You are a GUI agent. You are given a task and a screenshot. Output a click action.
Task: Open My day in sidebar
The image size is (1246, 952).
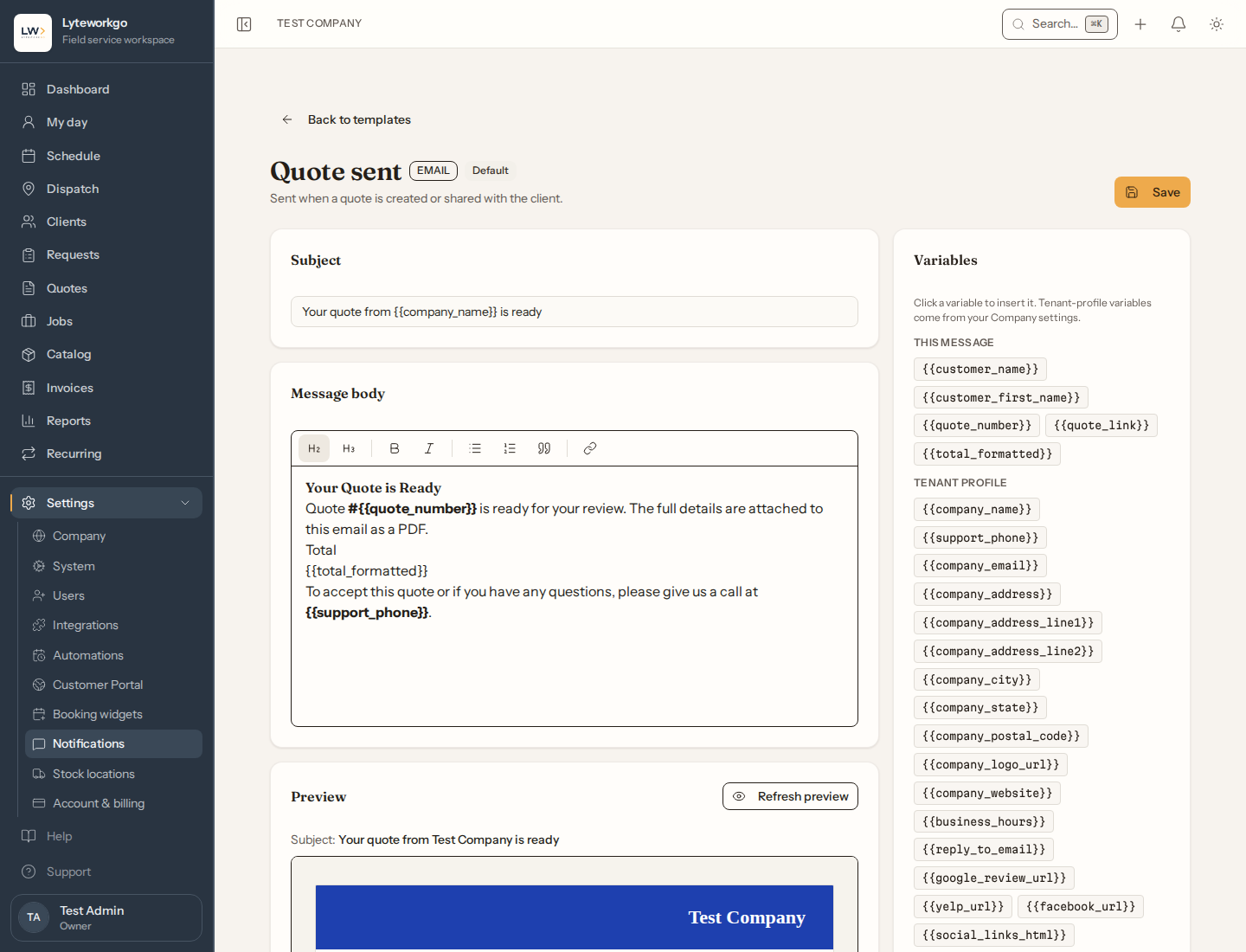pyautogui.click(x=107, y=122)
